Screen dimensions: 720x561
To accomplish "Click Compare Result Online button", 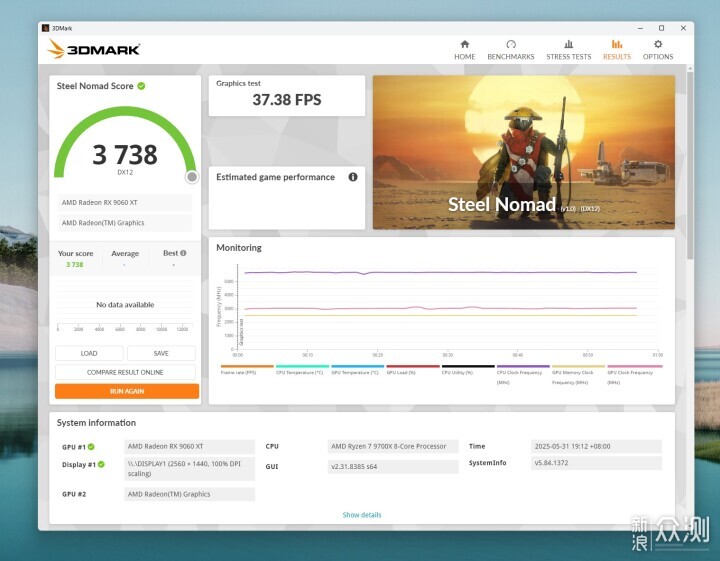I will (125, 372).
